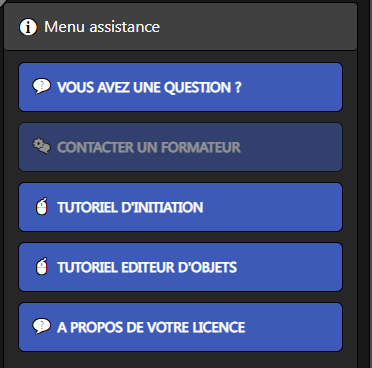Click the question mark inside the first speech bubble
372x368 pixels.
pos(42,85)
